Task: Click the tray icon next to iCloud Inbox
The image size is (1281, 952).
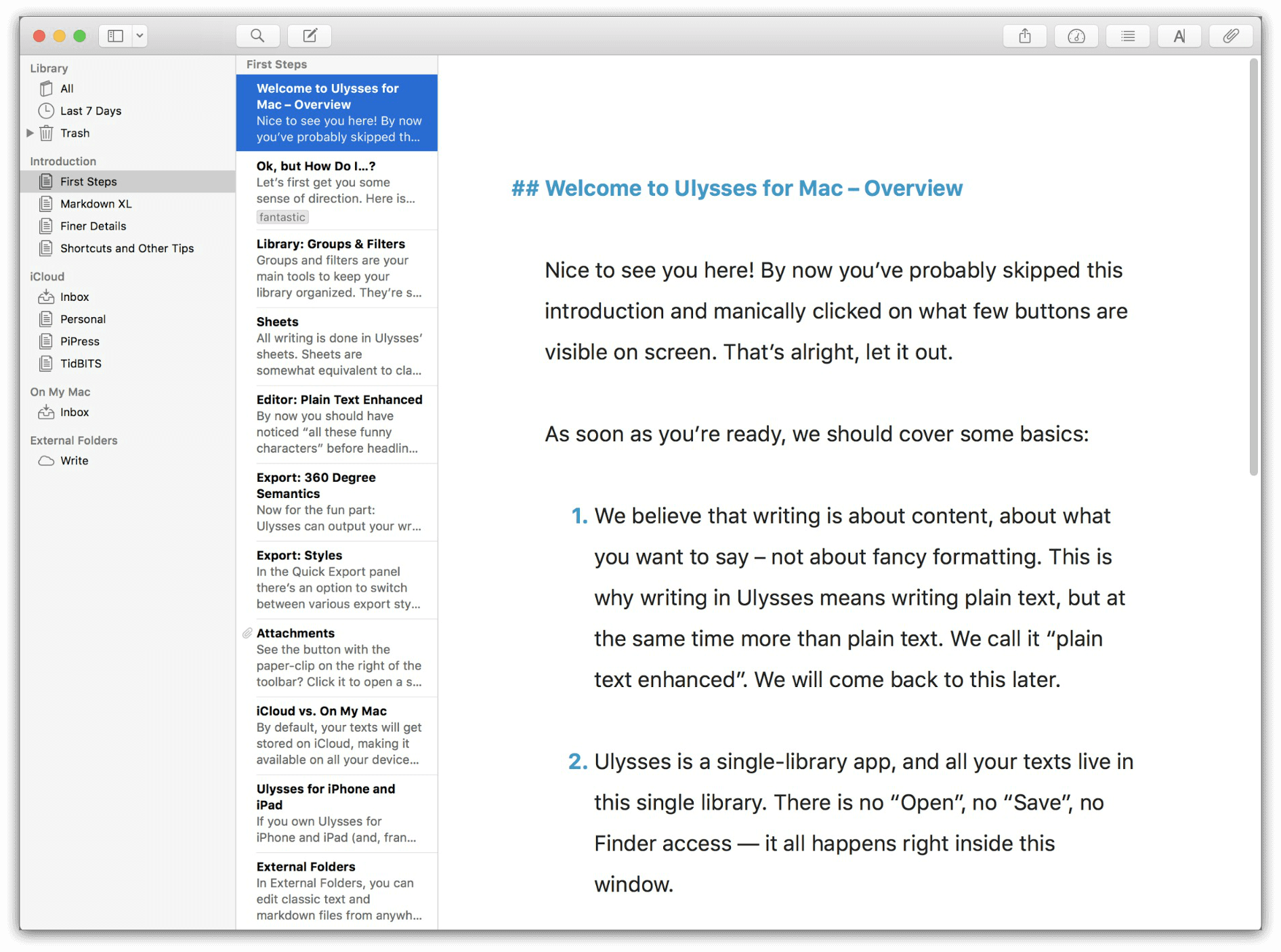Action: pyautogui.click(x=46, y=296)
